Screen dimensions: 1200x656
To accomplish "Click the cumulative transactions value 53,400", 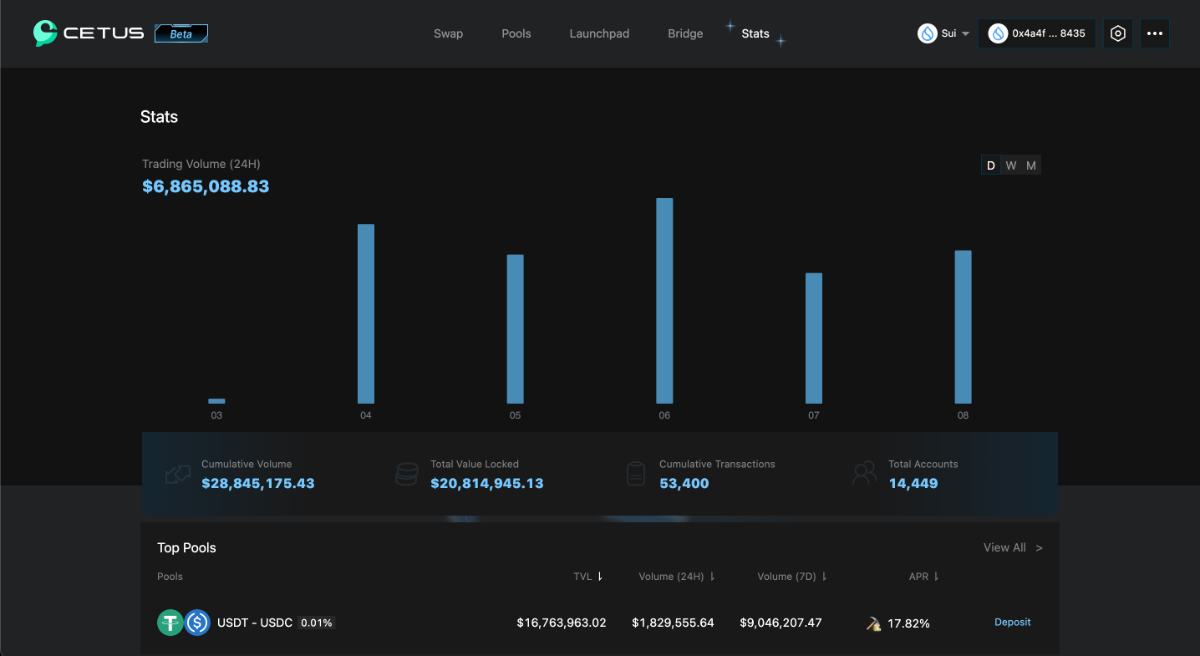I will [684, 483].
